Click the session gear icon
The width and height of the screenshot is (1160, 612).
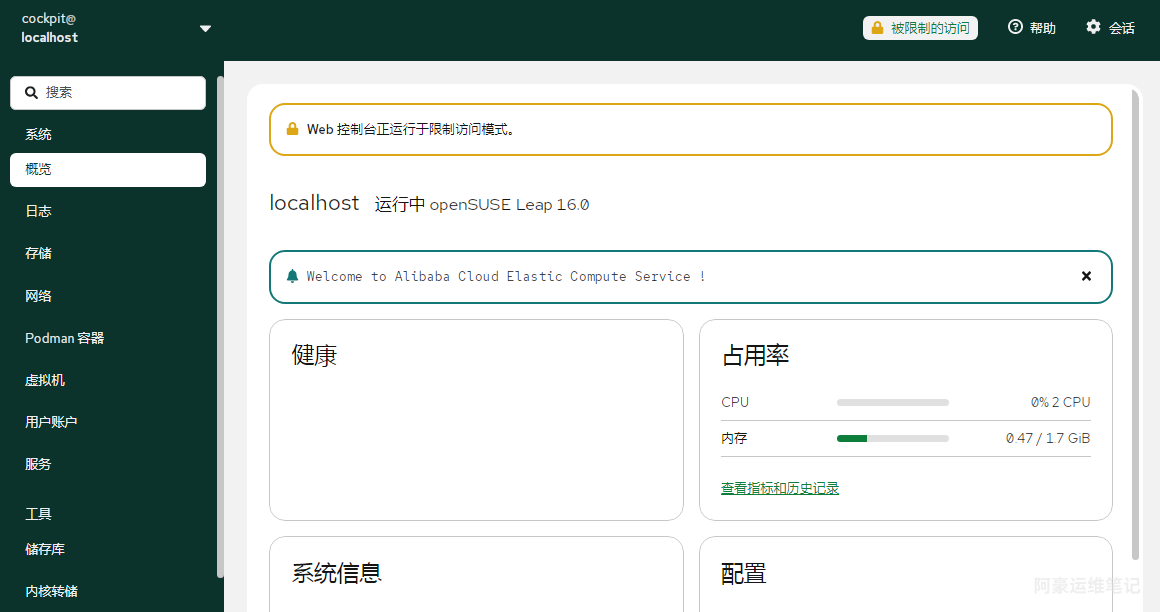click(x=1093, y=27)
